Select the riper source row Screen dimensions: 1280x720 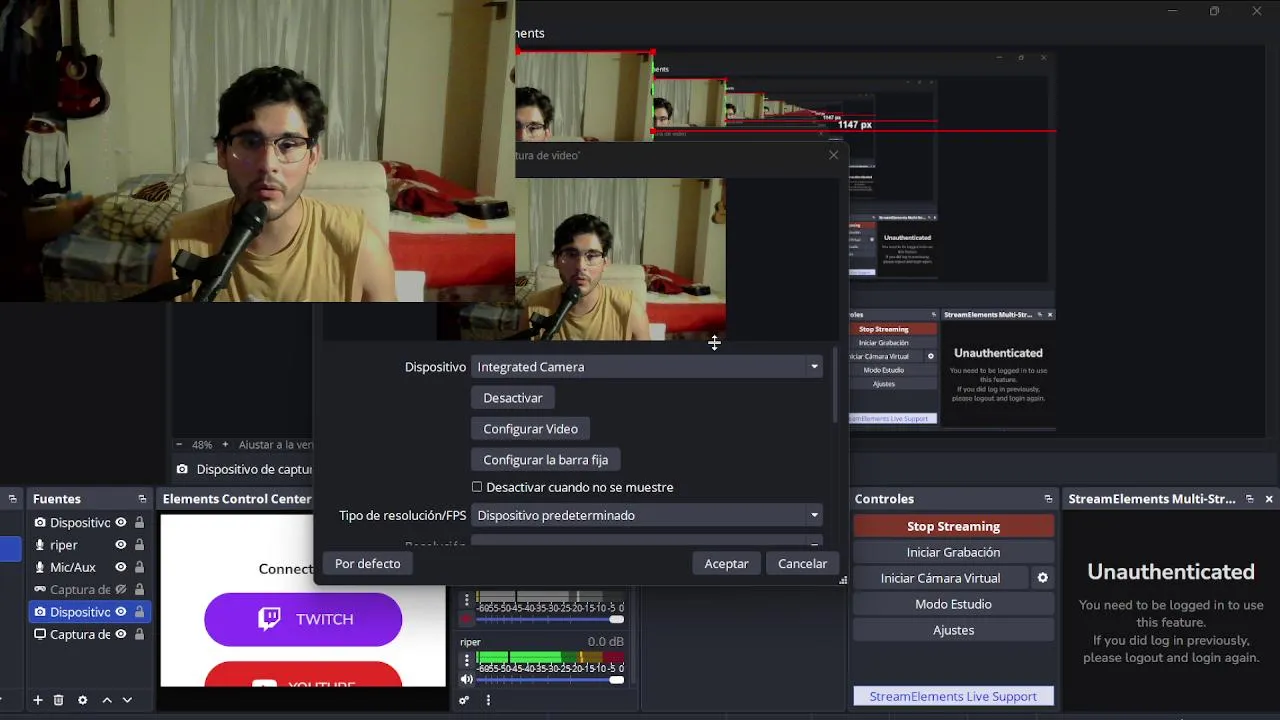88,545
